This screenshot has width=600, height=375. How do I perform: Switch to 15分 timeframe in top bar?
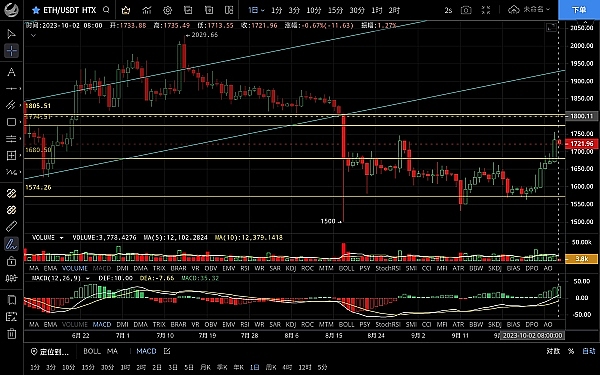click(335, 10)
